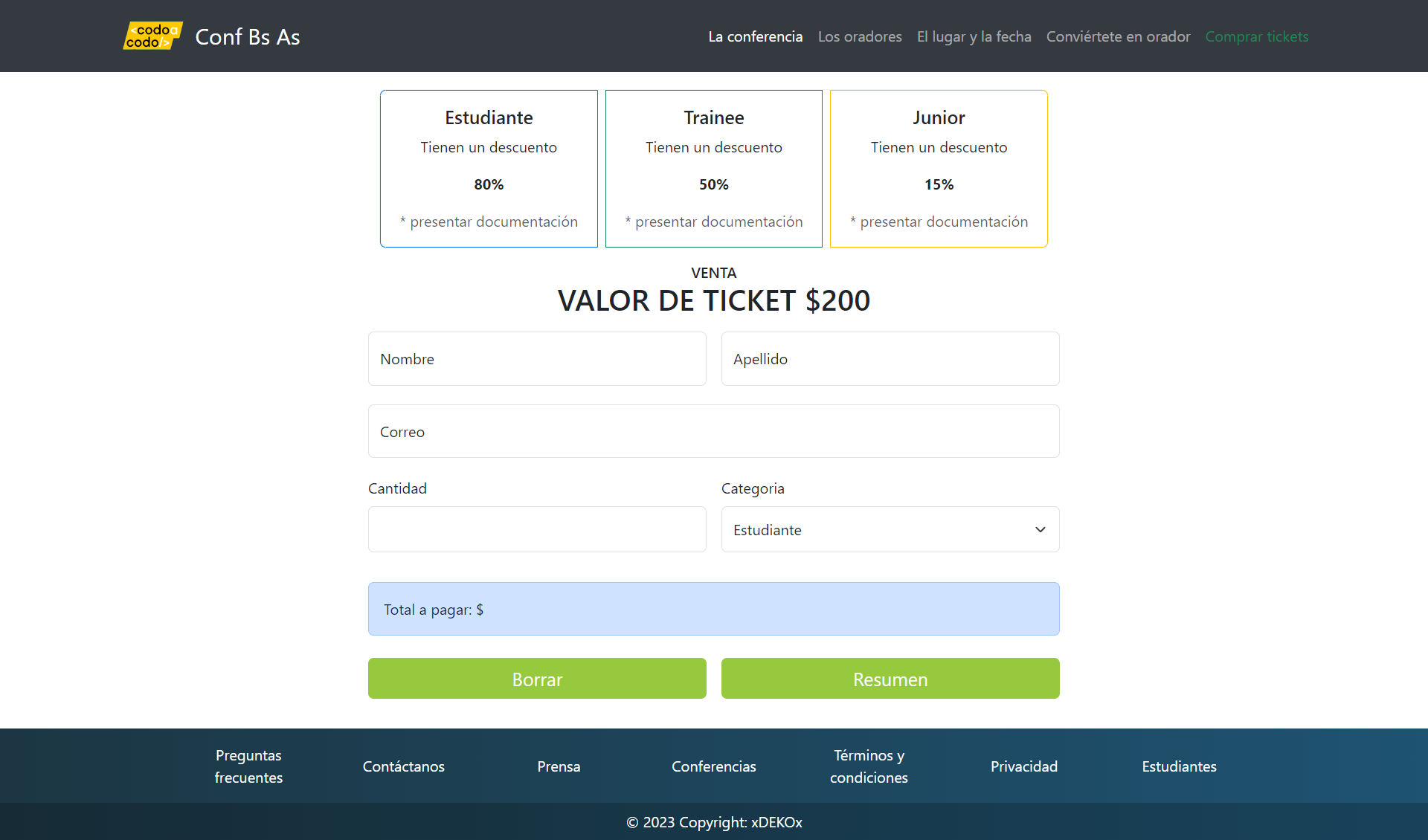
Task: Go to Los oradores section
Action: pos(859,36)
